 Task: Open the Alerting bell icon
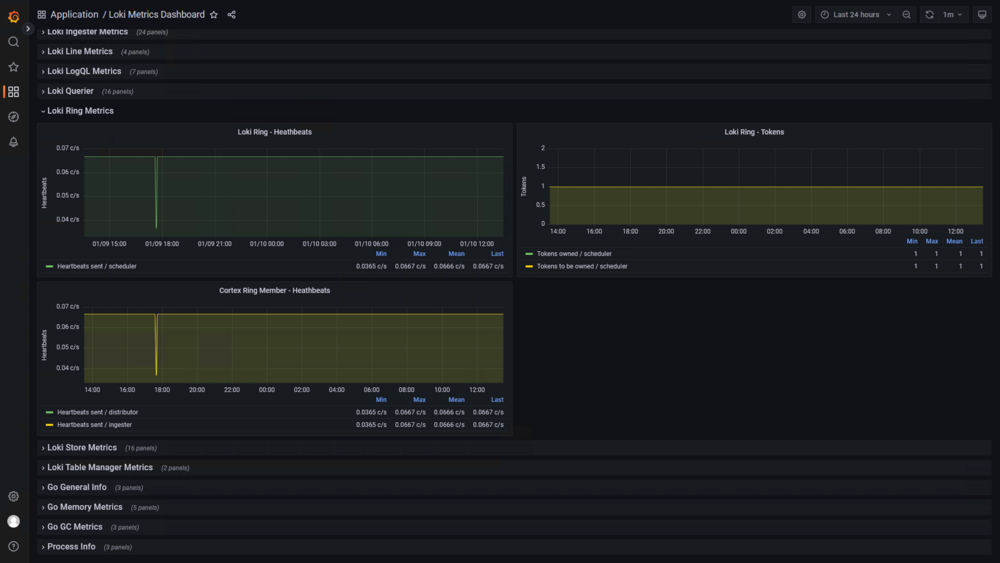[13, 142]
